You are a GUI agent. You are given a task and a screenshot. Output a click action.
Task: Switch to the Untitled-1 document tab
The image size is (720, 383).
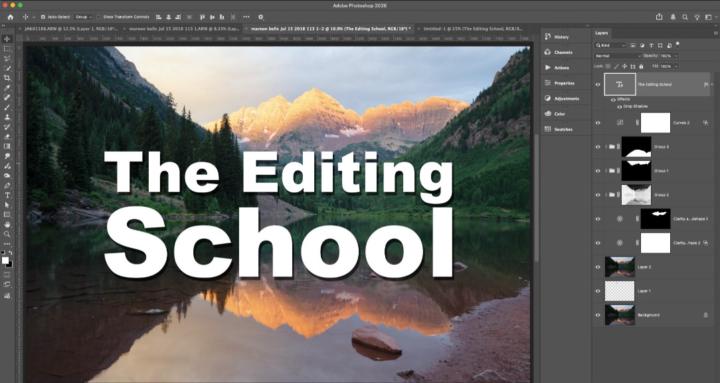pyautogui.click(x=472, y=28)
